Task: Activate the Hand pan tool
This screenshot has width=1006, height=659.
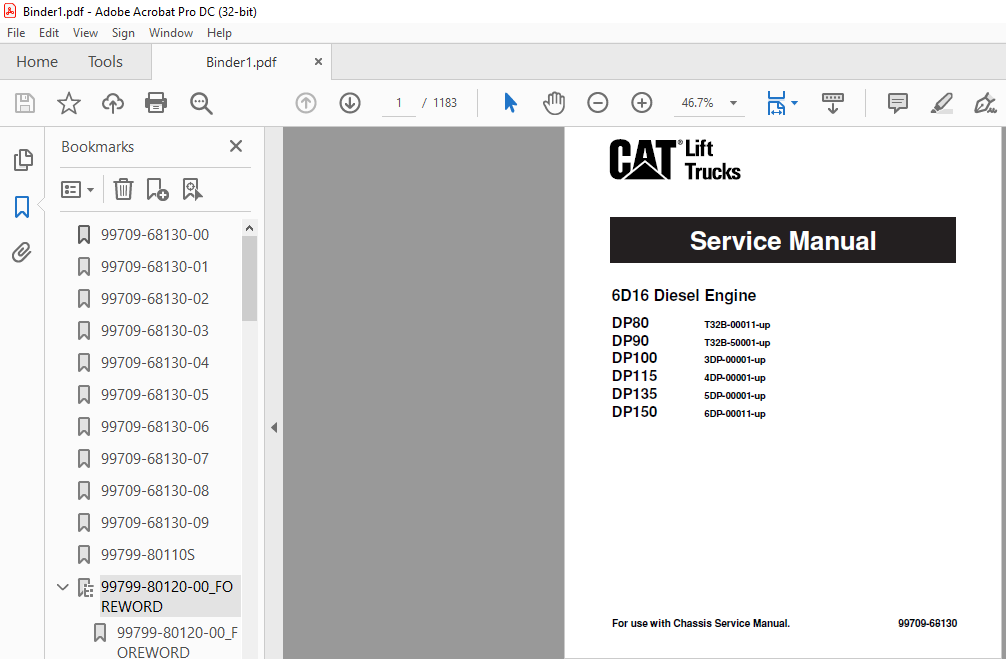Action: pos(554,103)
